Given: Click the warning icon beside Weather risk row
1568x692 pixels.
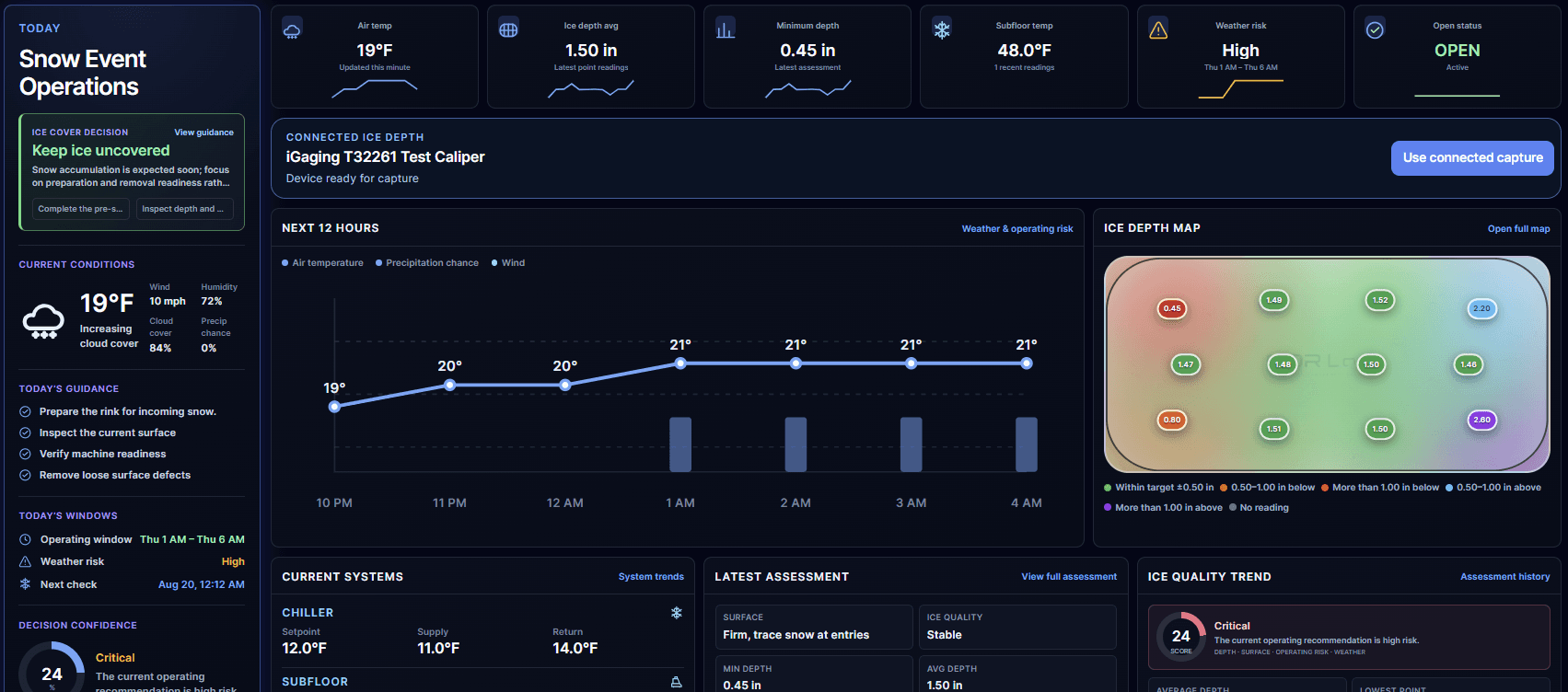Looking at the screenshot, I should [x=25, y=561].
